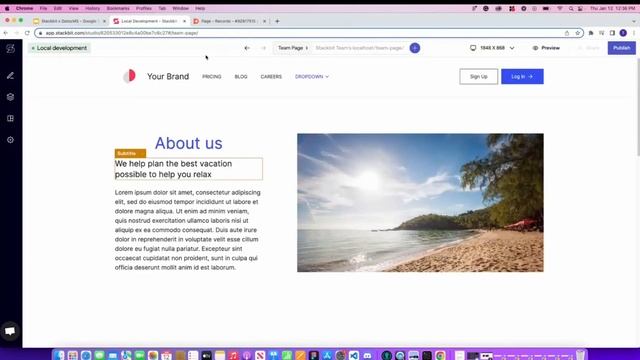Switch to the Local Development Stackbit tab
This screenshot has width=640, height=360.
(149, 21)
